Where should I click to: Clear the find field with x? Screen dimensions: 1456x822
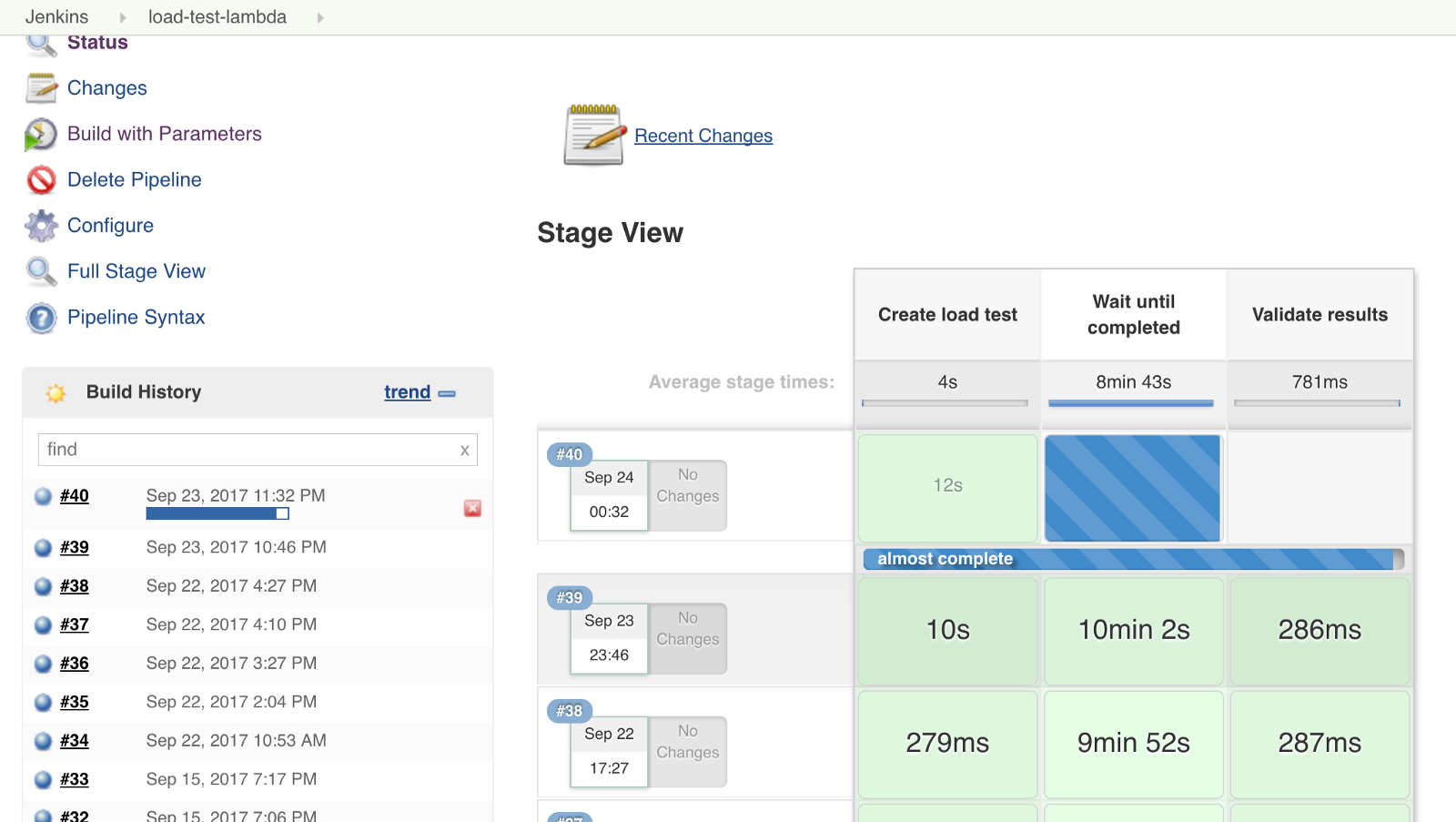(464, 450)
